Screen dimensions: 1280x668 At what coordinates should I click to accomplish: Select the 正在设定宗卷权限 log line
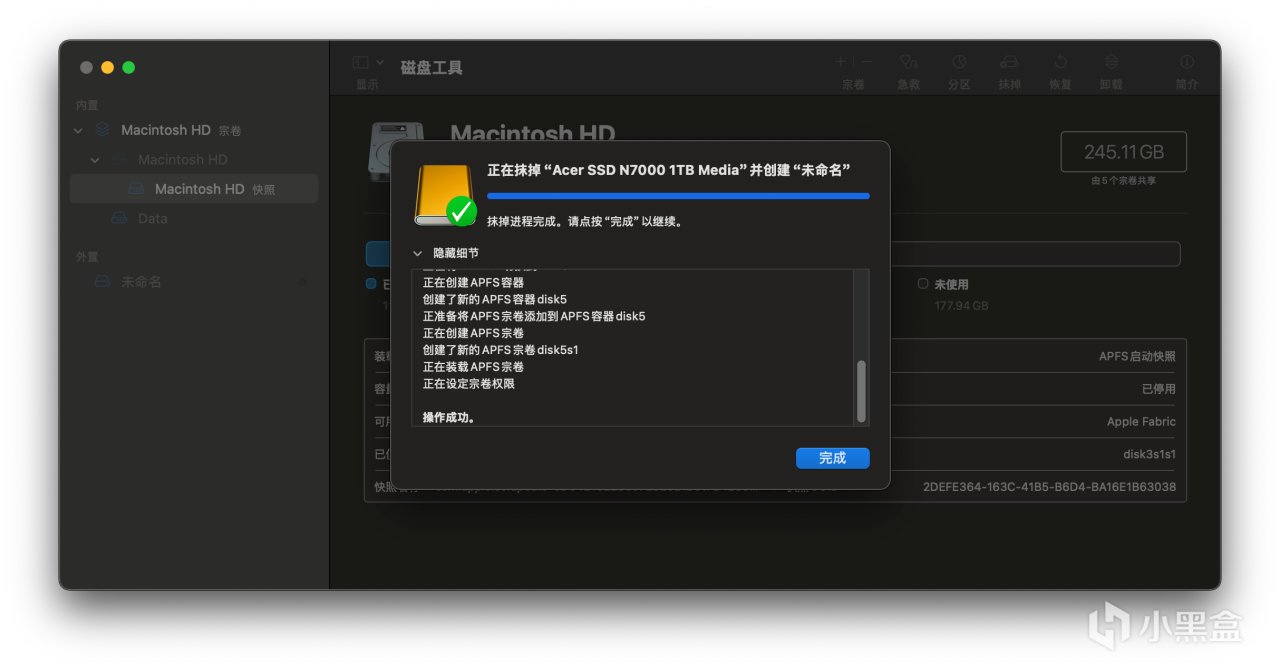coord(469,383)
